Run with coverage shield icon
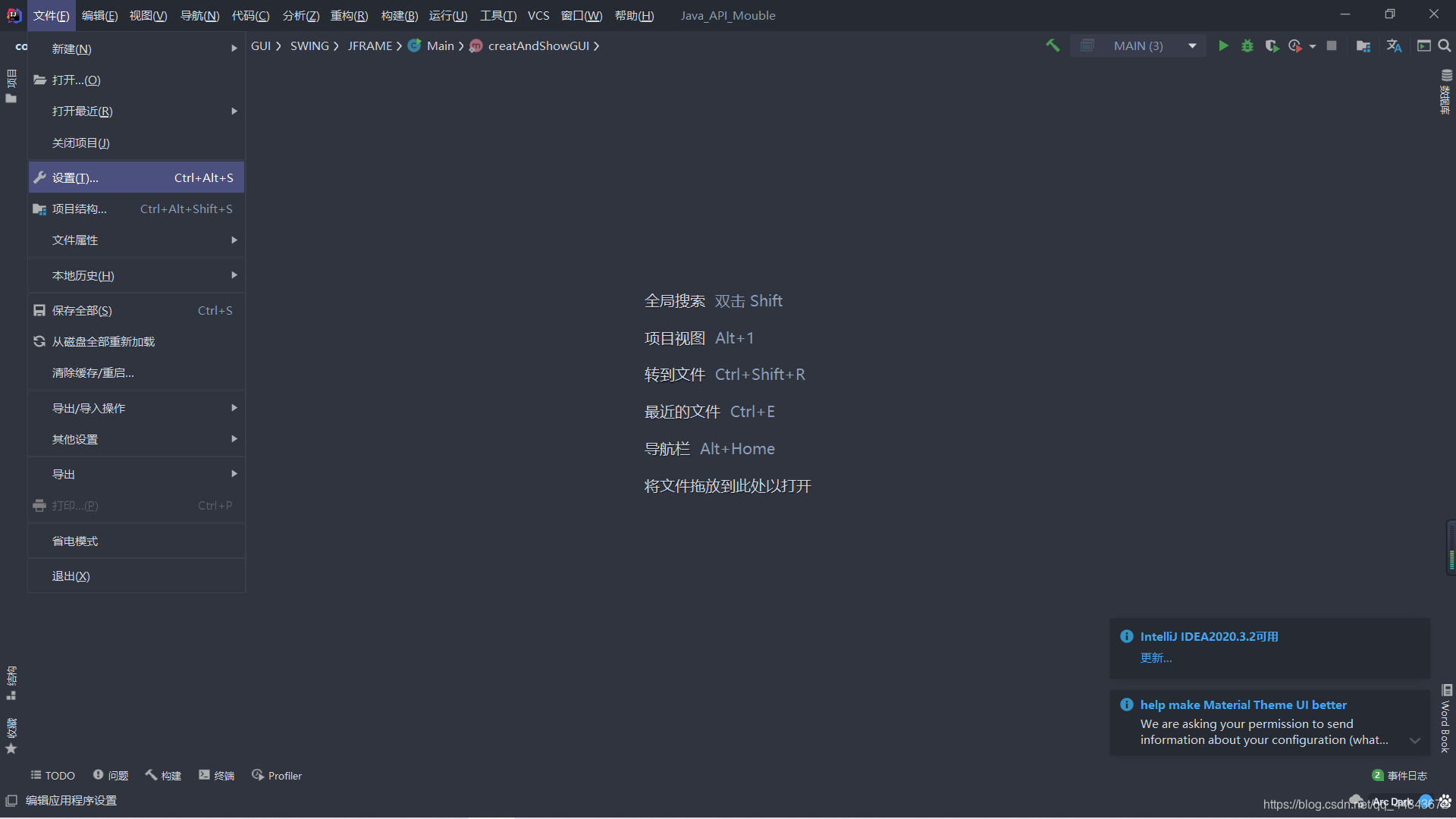This screenshot has height=819, width=1456. pyautogui.click(x=1272, y=45)
